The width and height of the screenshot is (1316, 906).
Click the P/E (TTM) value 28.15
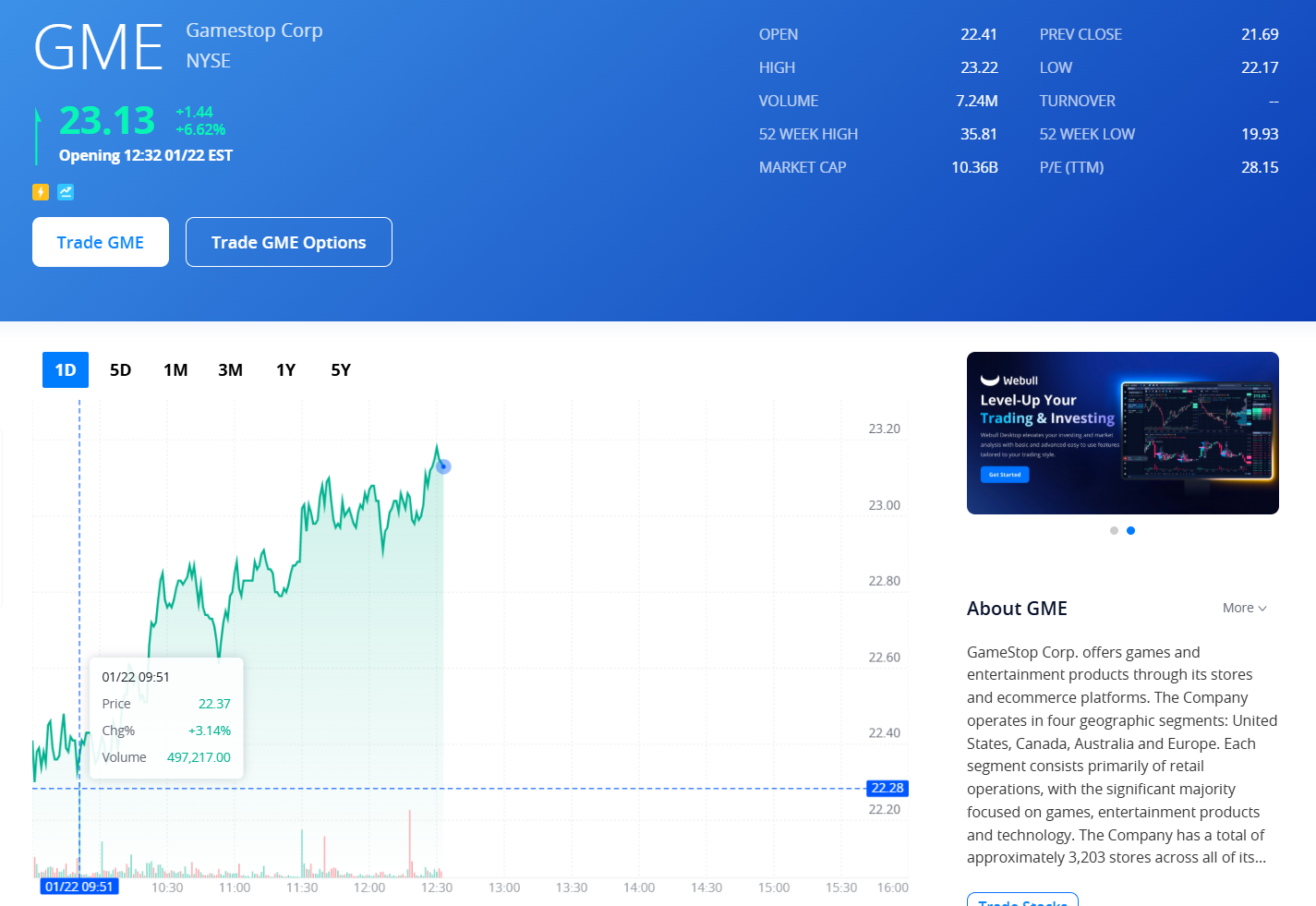pyautogui.click(x=1260, y=167)
